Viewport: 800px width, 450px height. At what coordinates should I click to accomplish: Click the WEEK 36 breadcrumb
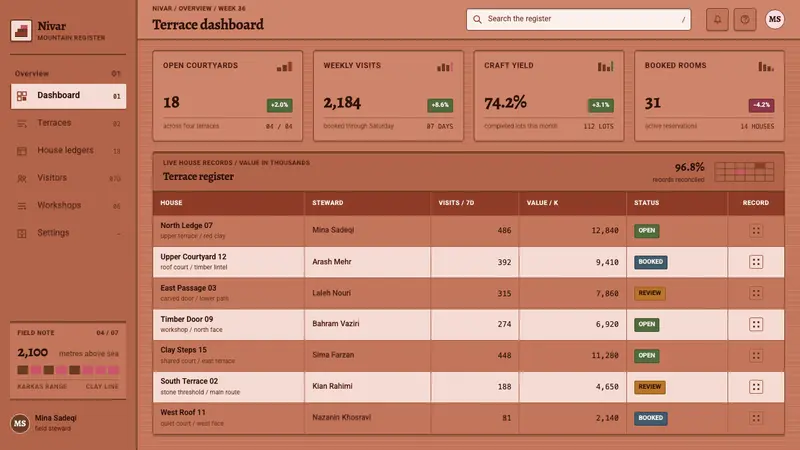pyautogui.click(x=232, y=8)
